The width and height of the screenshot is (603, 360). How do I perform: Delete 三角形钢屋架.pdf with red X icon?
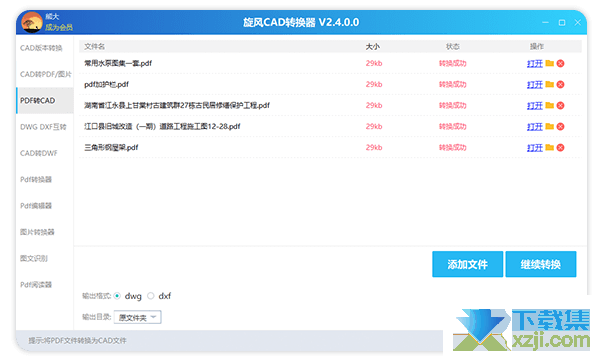[x=560, y=147]
